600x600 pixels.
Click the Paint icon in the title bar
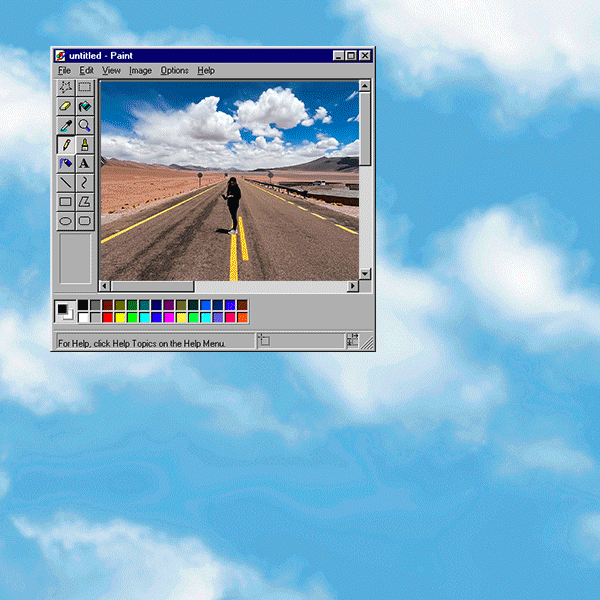pyautogui.click(x=60, y=56)
